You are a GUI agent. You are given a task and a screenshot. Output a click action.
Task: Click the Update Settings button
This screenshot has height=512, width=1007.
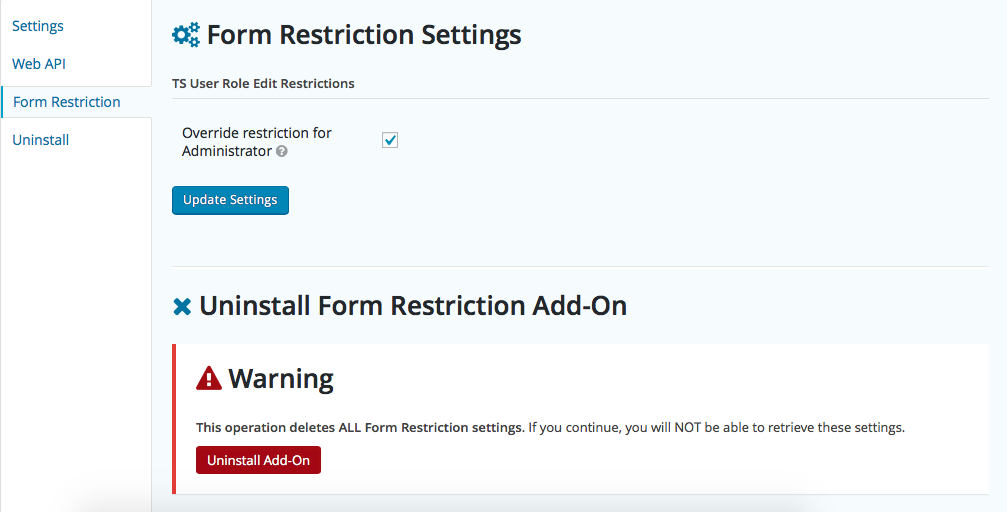pos(231,200)
